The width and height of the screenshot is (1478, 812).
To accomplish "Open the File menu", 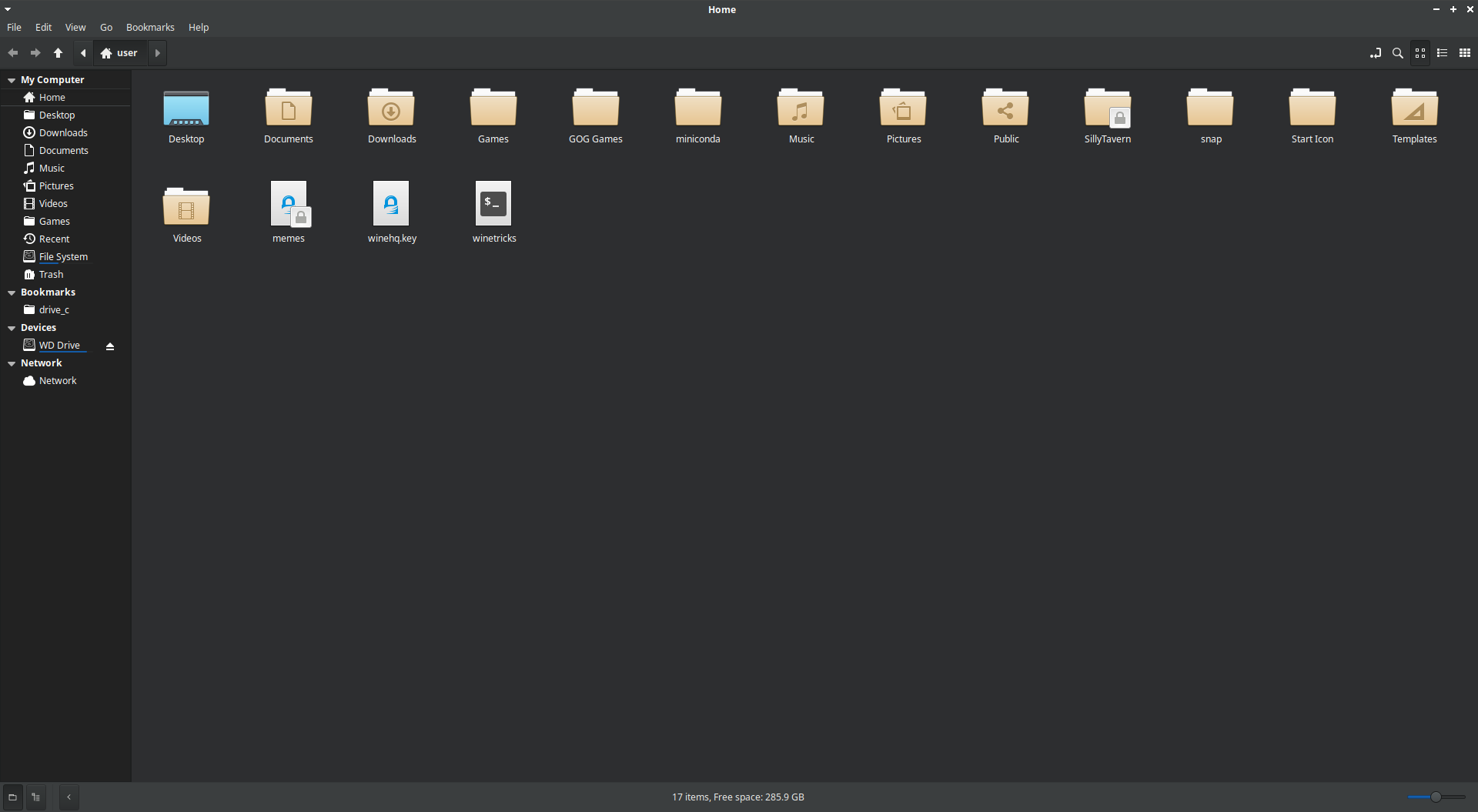I will click(x=14, y=28).
